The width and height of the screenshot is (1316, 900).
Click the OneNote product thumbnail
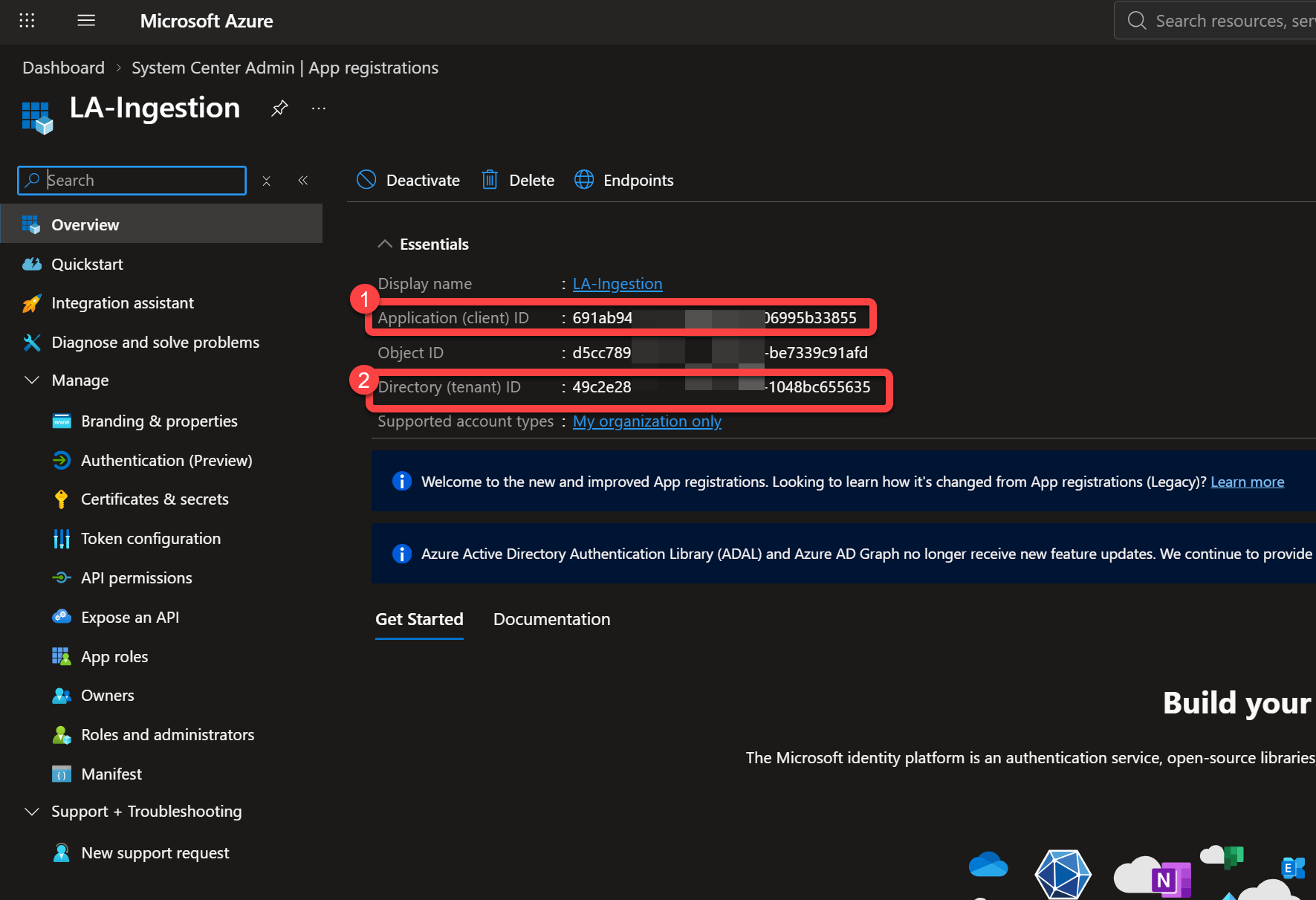point(1170,879)
